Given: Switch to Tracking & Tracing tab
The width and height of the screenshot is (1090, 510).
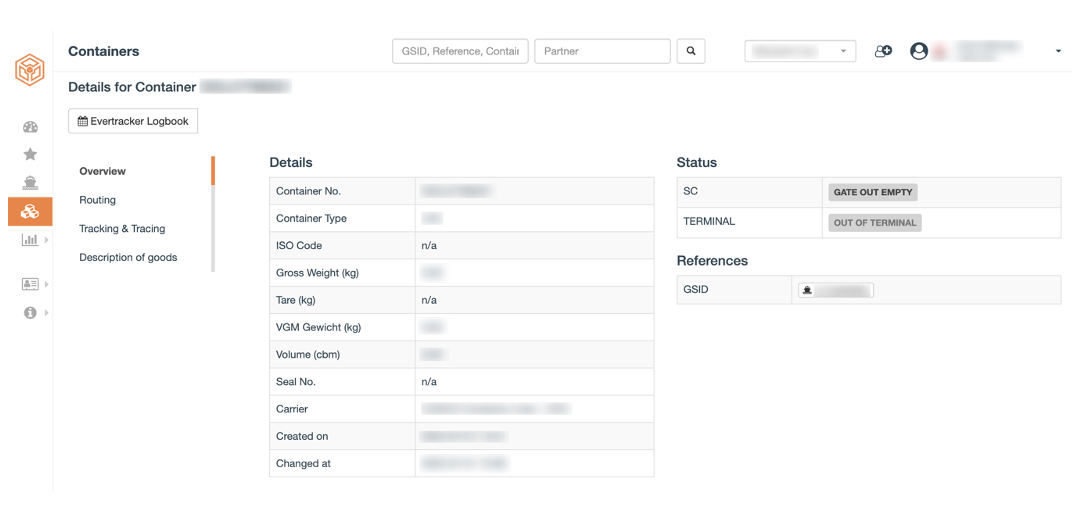Looking at the screenshot, I should 122,229.
